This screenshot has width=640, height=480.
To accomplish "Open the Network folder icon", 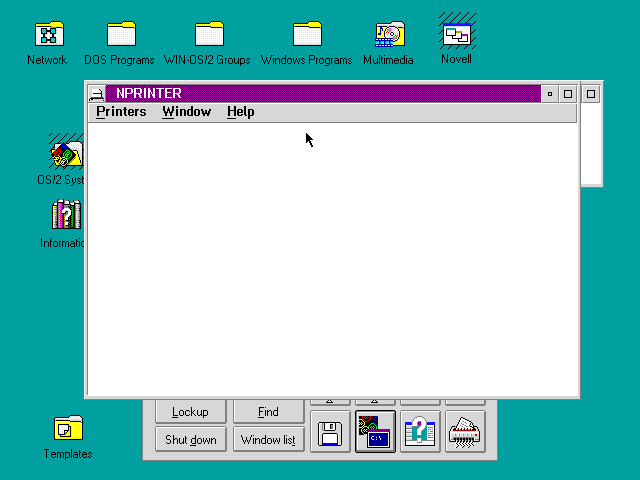I will coord(49,34).
